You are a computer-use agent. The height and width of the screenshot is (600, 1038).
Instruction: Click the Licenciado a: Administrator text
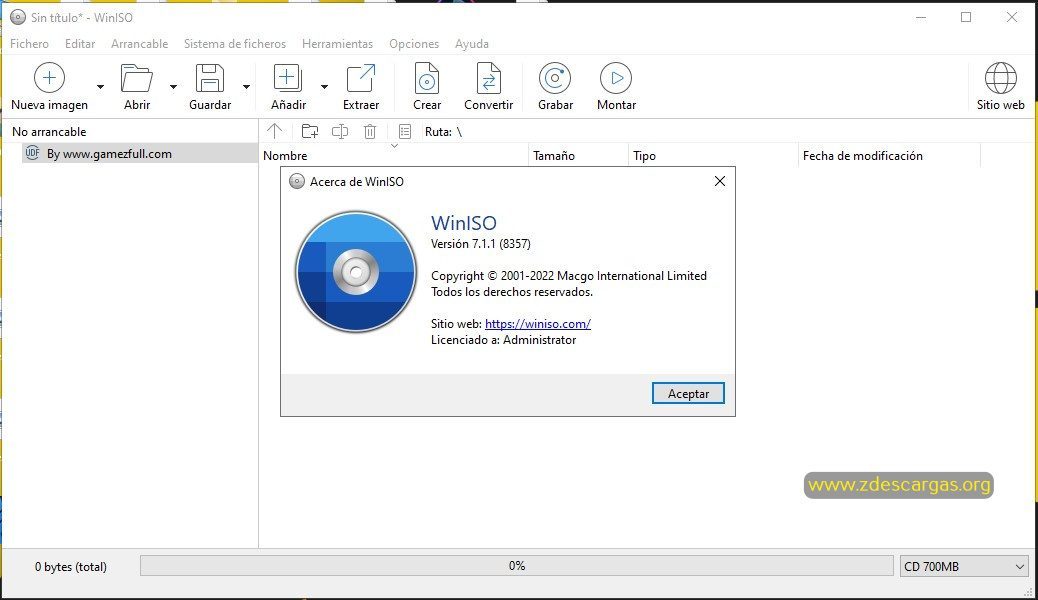[503, 340]
